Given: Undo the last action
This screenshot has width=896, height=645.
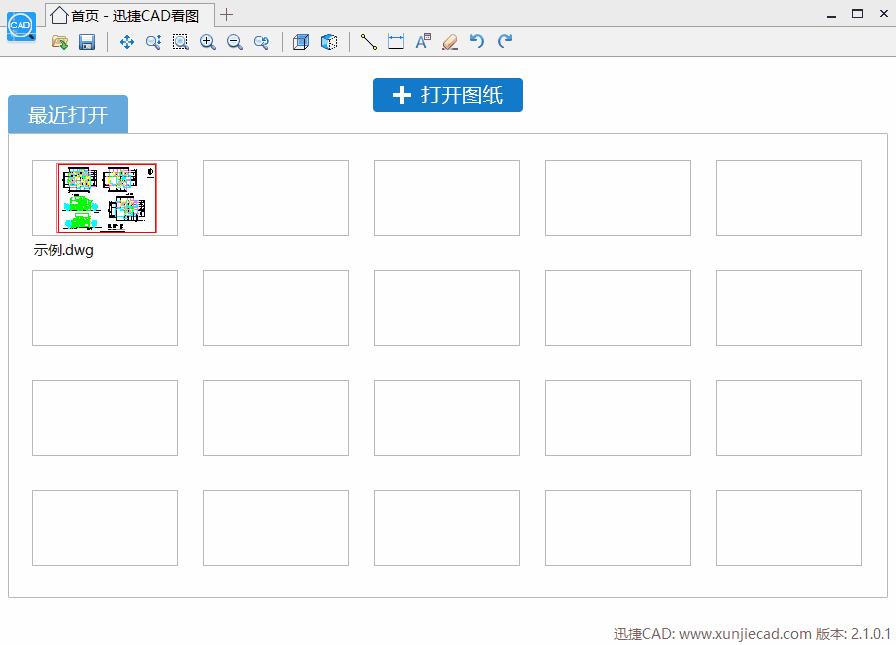Looking at the screenshot, I should tap(476, 42).
